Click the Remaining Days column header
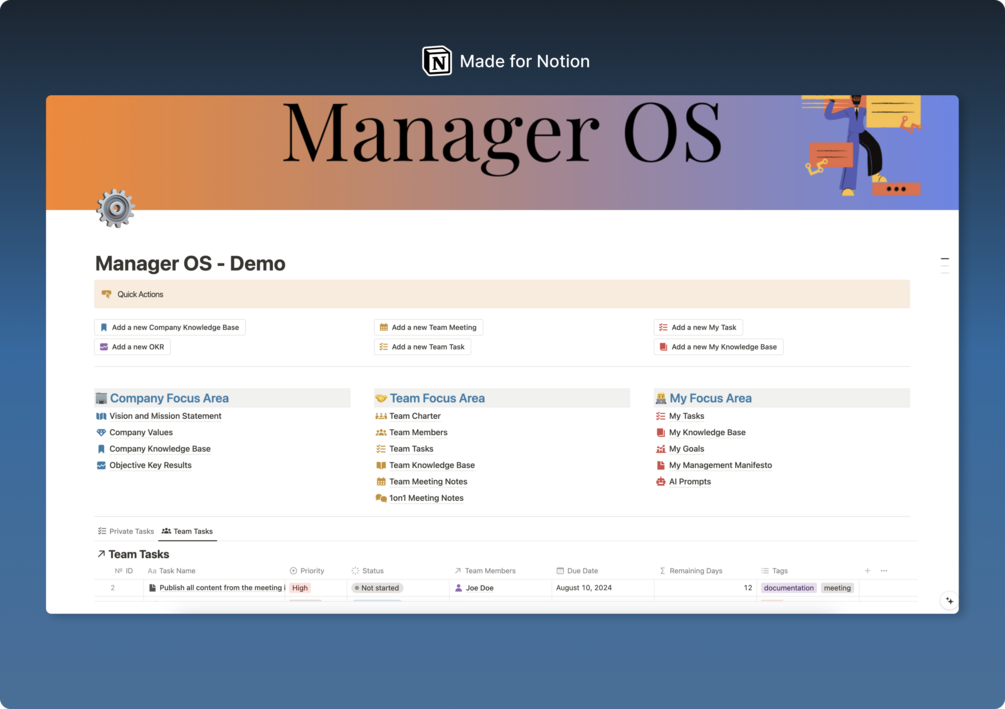 pyautogui.click(x=690, y=571)
